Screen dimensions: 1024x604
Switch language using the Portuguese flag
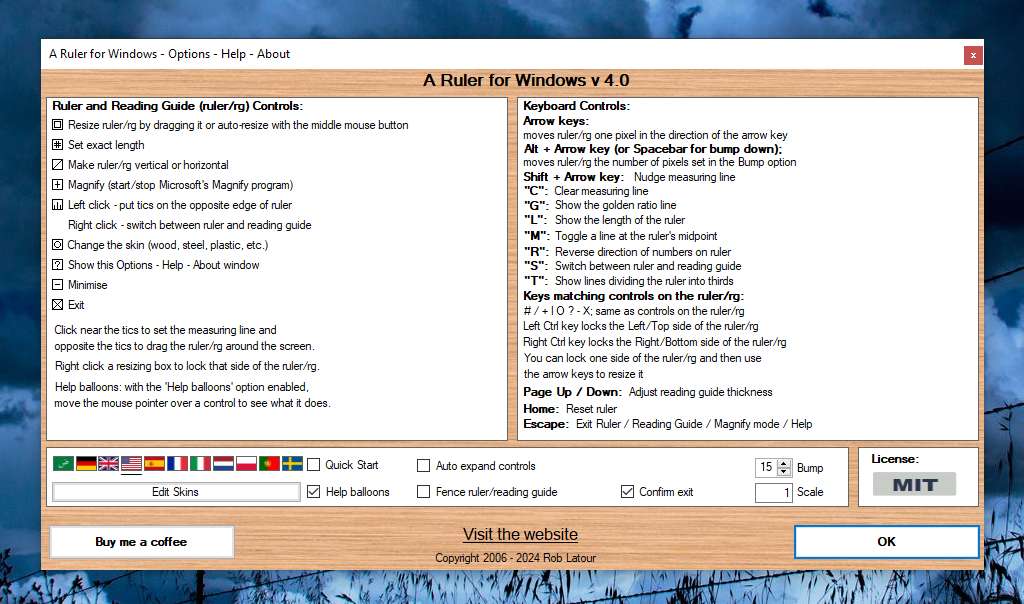[x=269, y=464]
